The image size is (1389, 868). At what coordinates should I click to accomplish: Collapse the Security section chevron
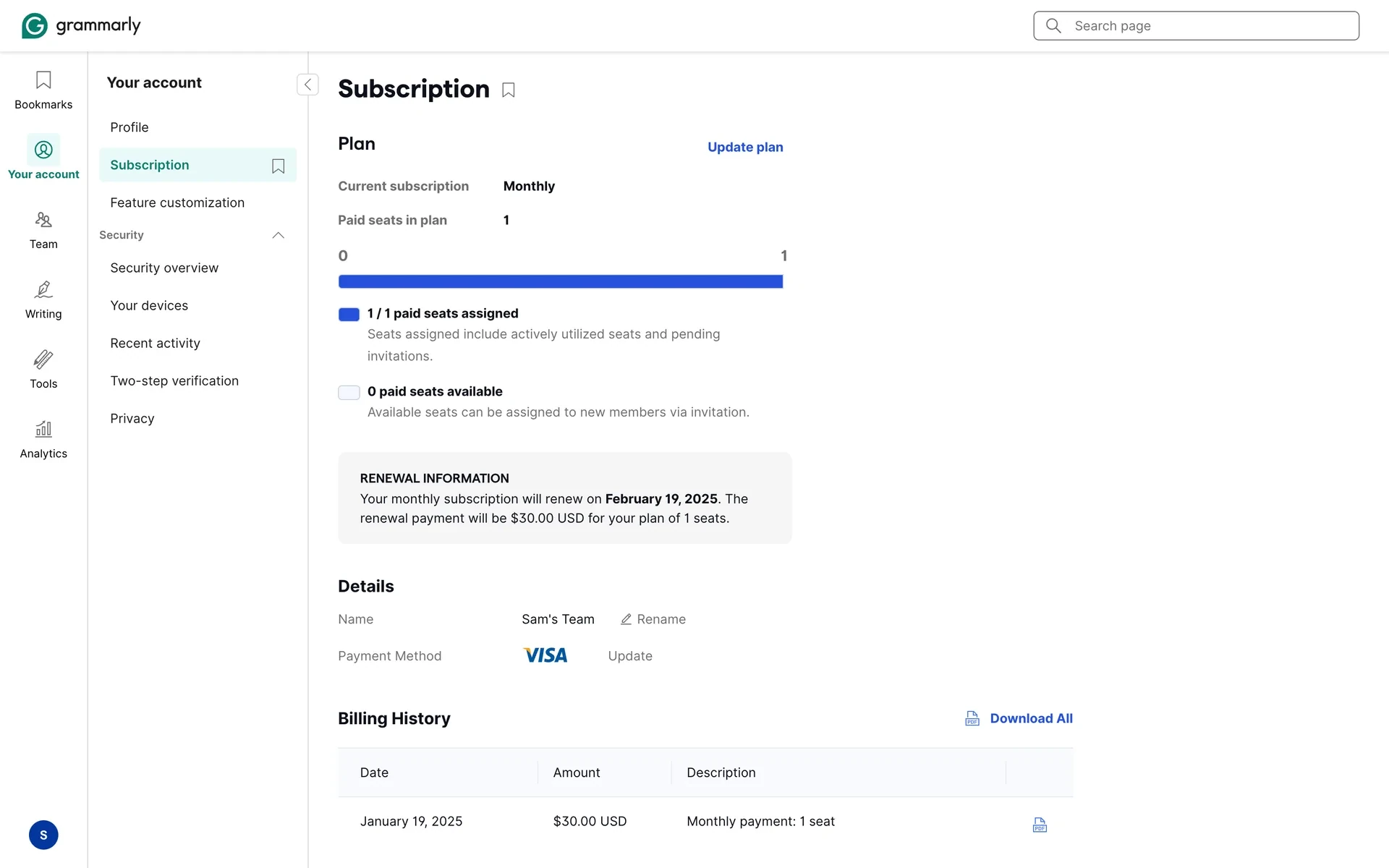tap(278, 235)
